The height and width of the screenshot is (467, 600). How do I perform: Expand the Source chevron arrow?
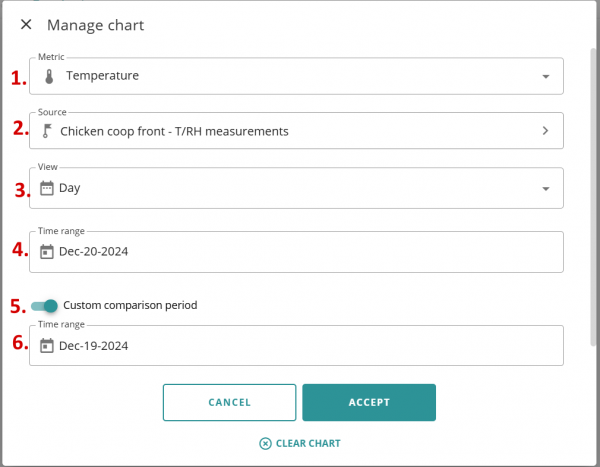[x=545, y=131]
